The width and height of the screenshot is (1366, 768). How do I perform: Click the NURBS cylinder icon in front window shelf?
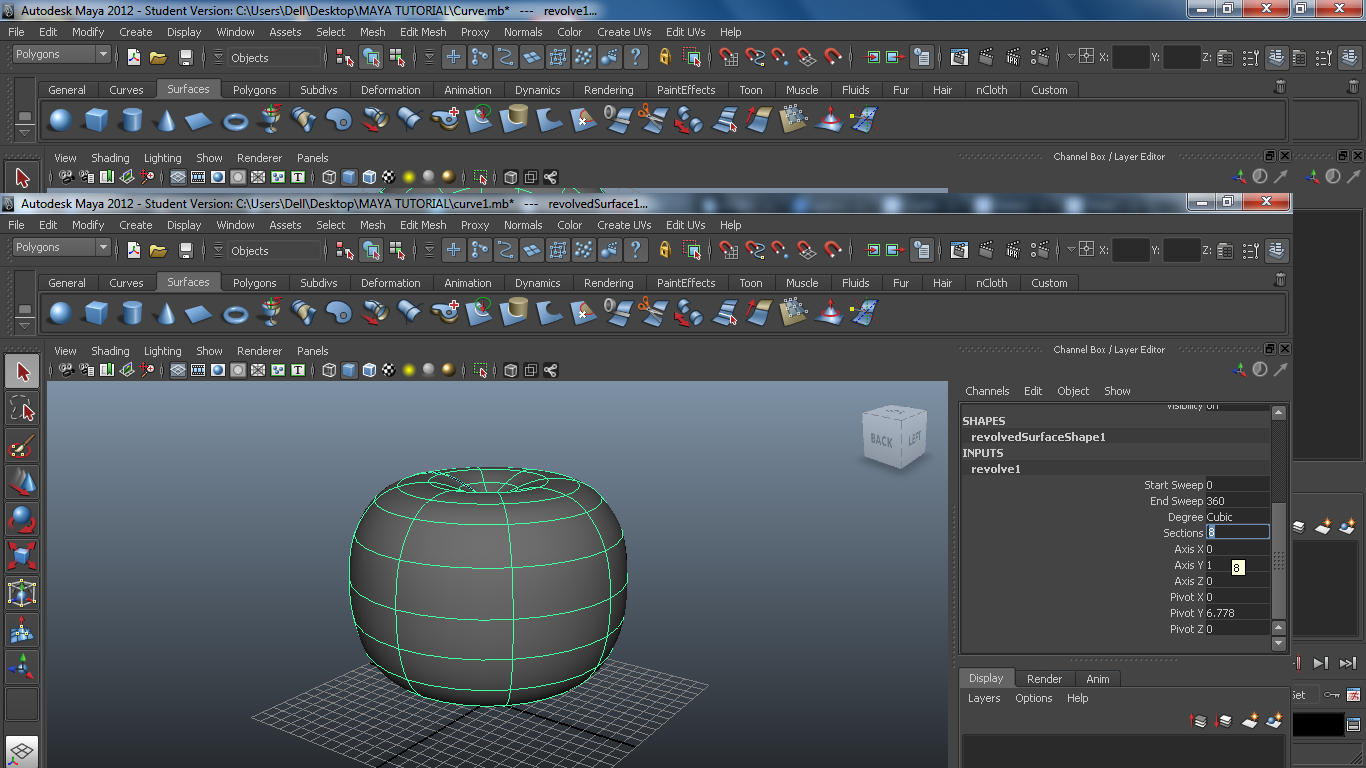[x=131, y=314]
